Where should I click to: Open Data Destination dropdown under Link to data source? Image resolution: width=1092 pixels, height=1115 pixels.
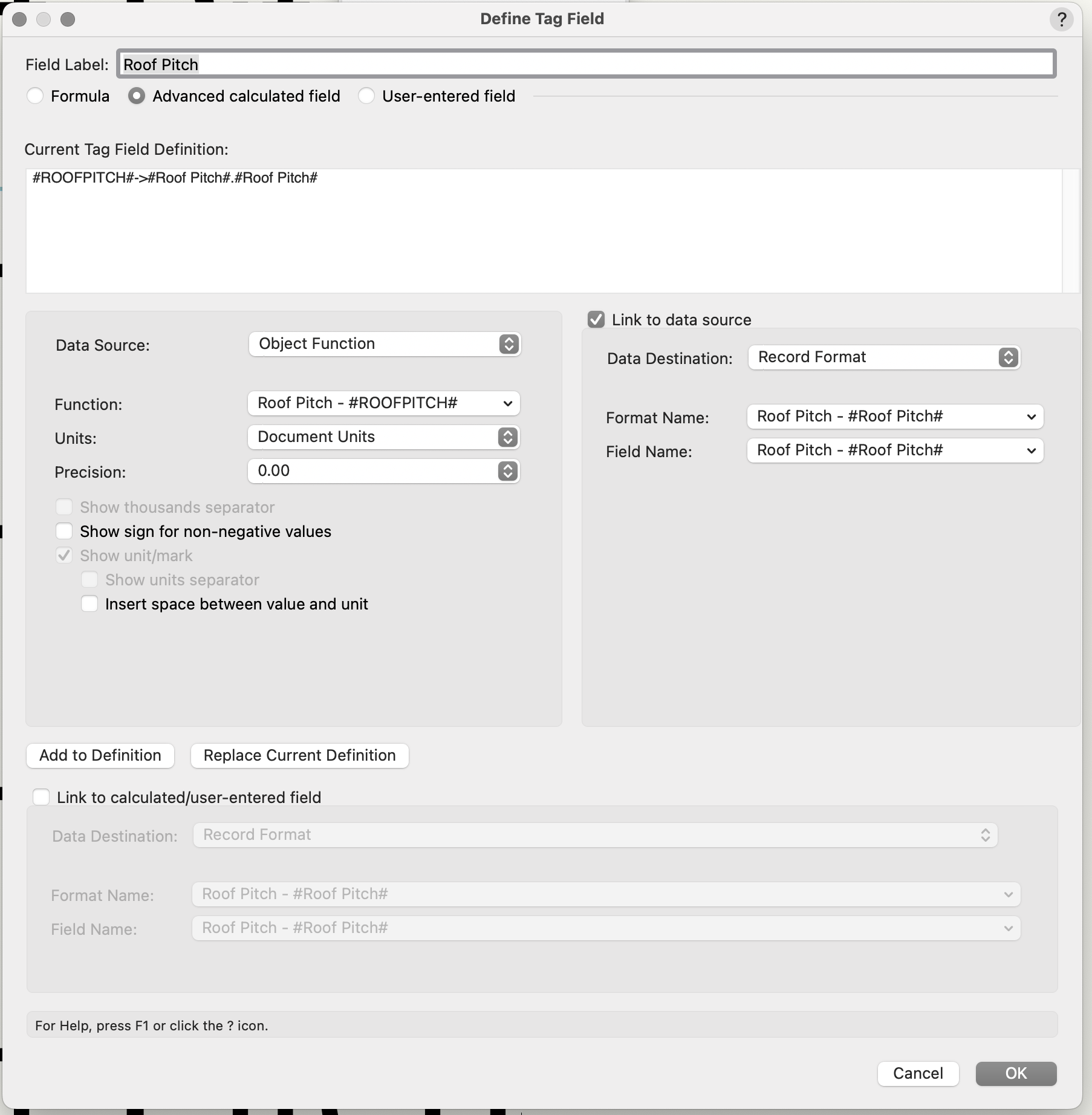pos(884,357)
